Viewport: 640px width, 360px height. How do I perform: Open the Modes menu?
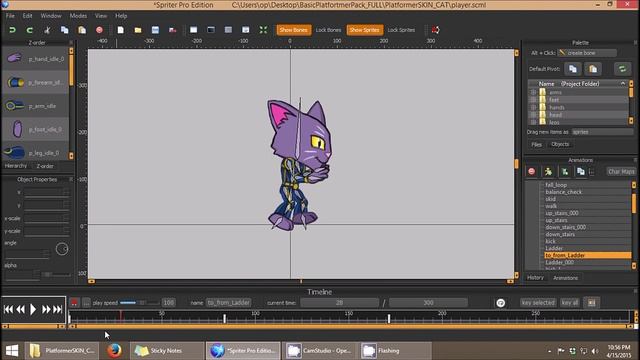click(78, 16)
